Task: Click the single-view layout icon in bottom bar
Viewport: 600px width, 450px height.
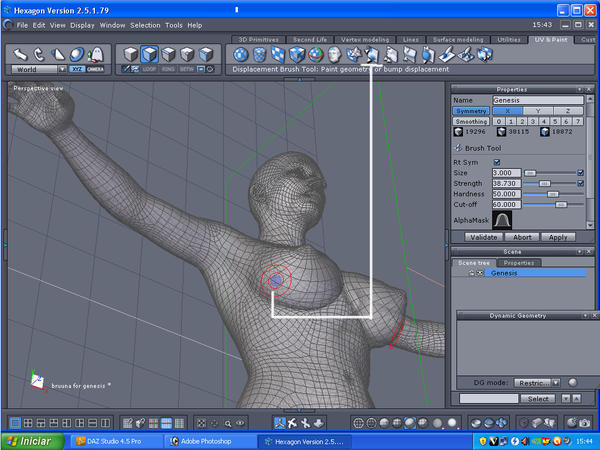Action: [13, 423]
